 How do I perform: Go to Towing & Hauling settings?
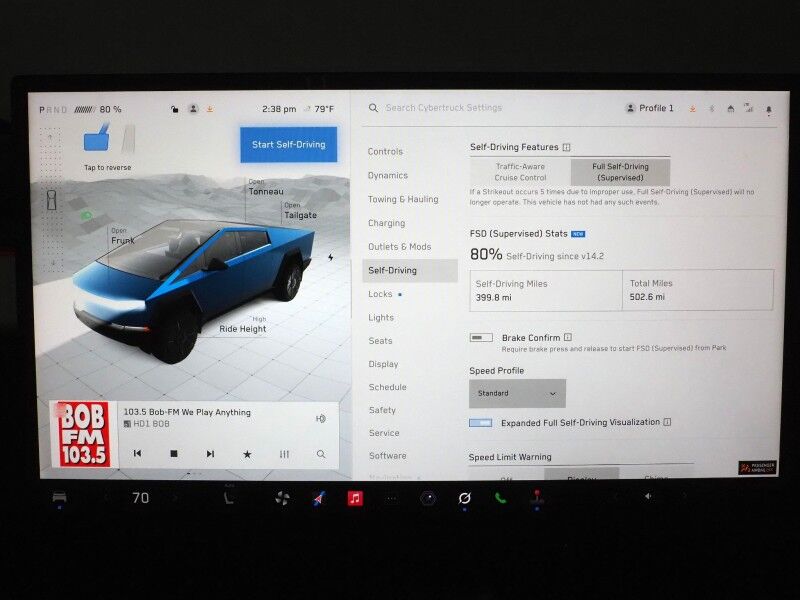pos(403,199)
